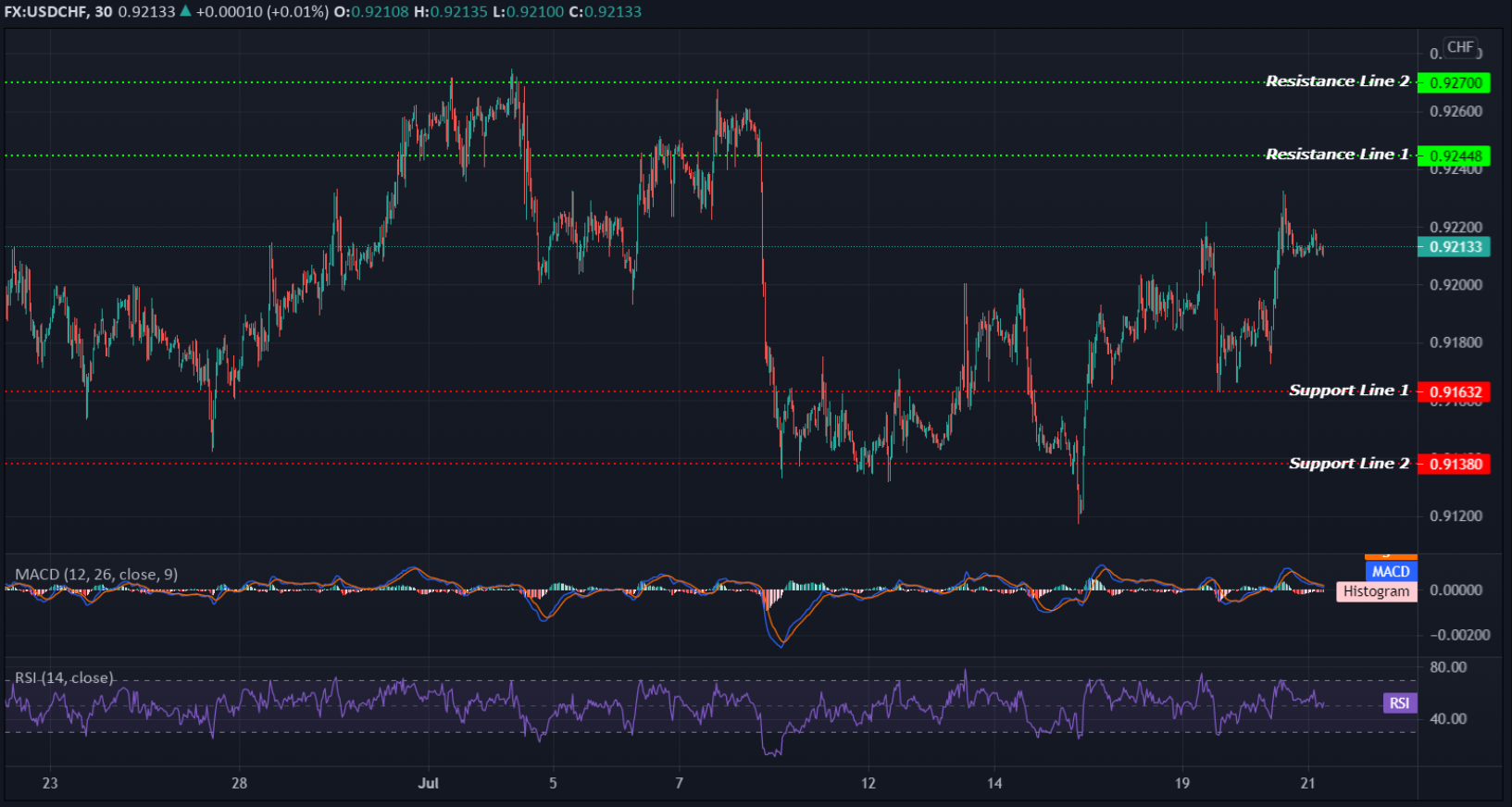Click the blue MACD series tag

tap(1391, 572)
